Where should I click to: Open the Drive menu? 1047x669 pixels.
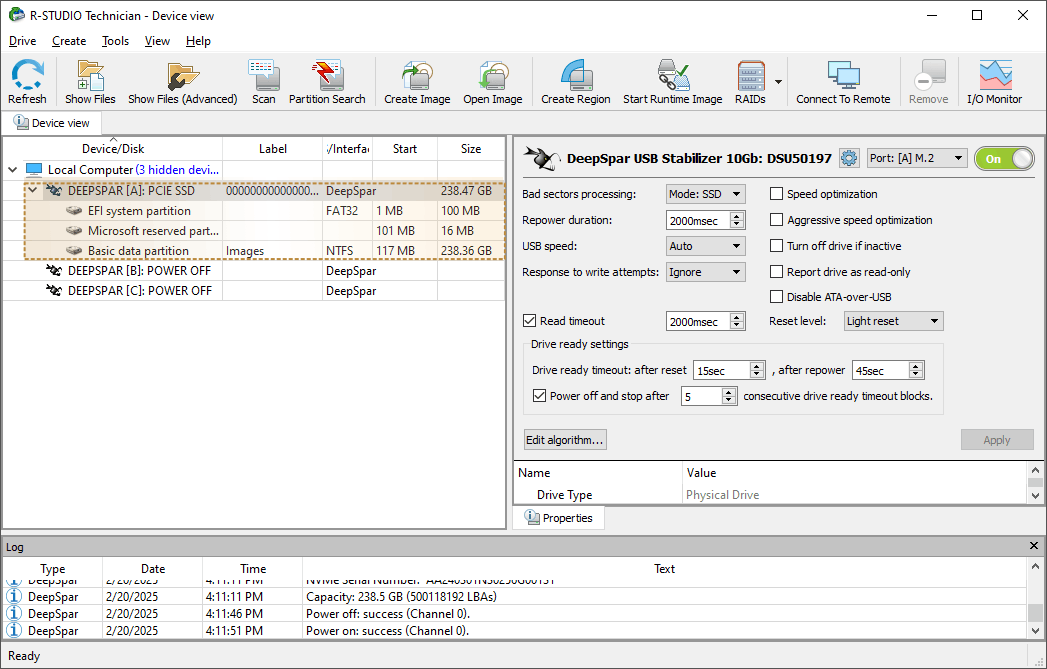coord(23,41)
